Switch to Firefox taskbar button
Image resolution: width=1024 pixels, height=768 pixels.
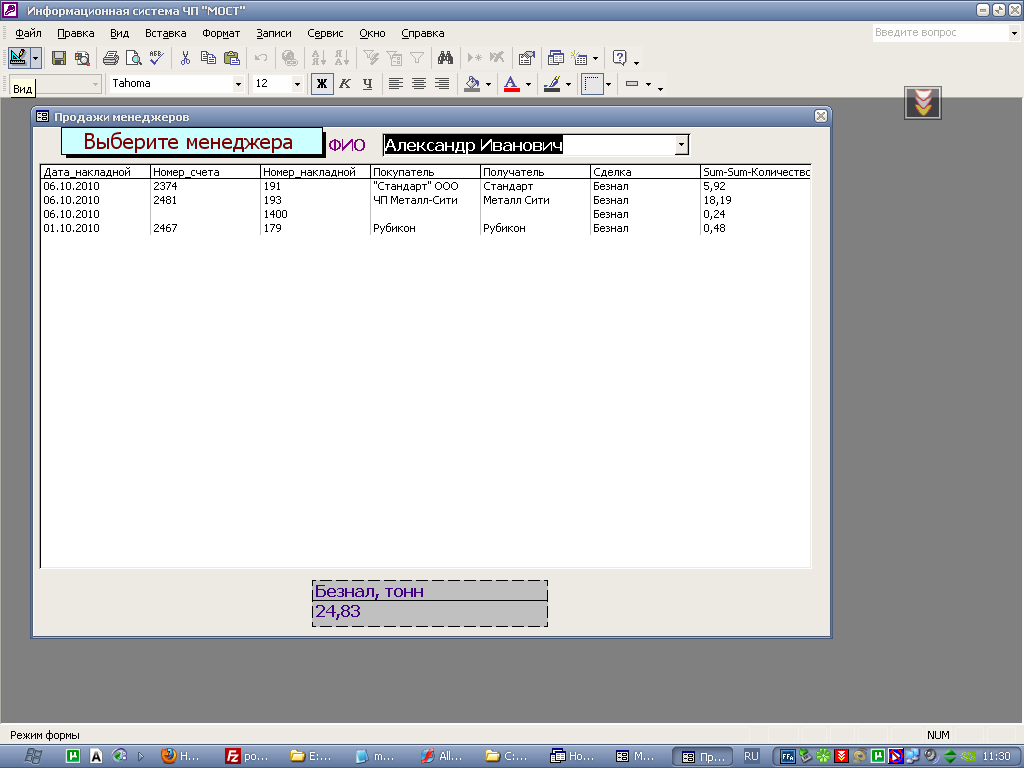pyautogui.click(x=181, y=756)
